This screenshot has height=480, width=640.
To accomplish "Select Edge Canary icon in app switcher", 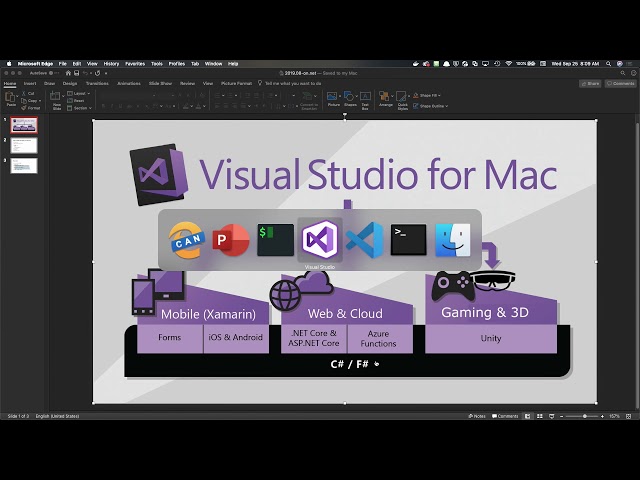I will tap(186, 240).
